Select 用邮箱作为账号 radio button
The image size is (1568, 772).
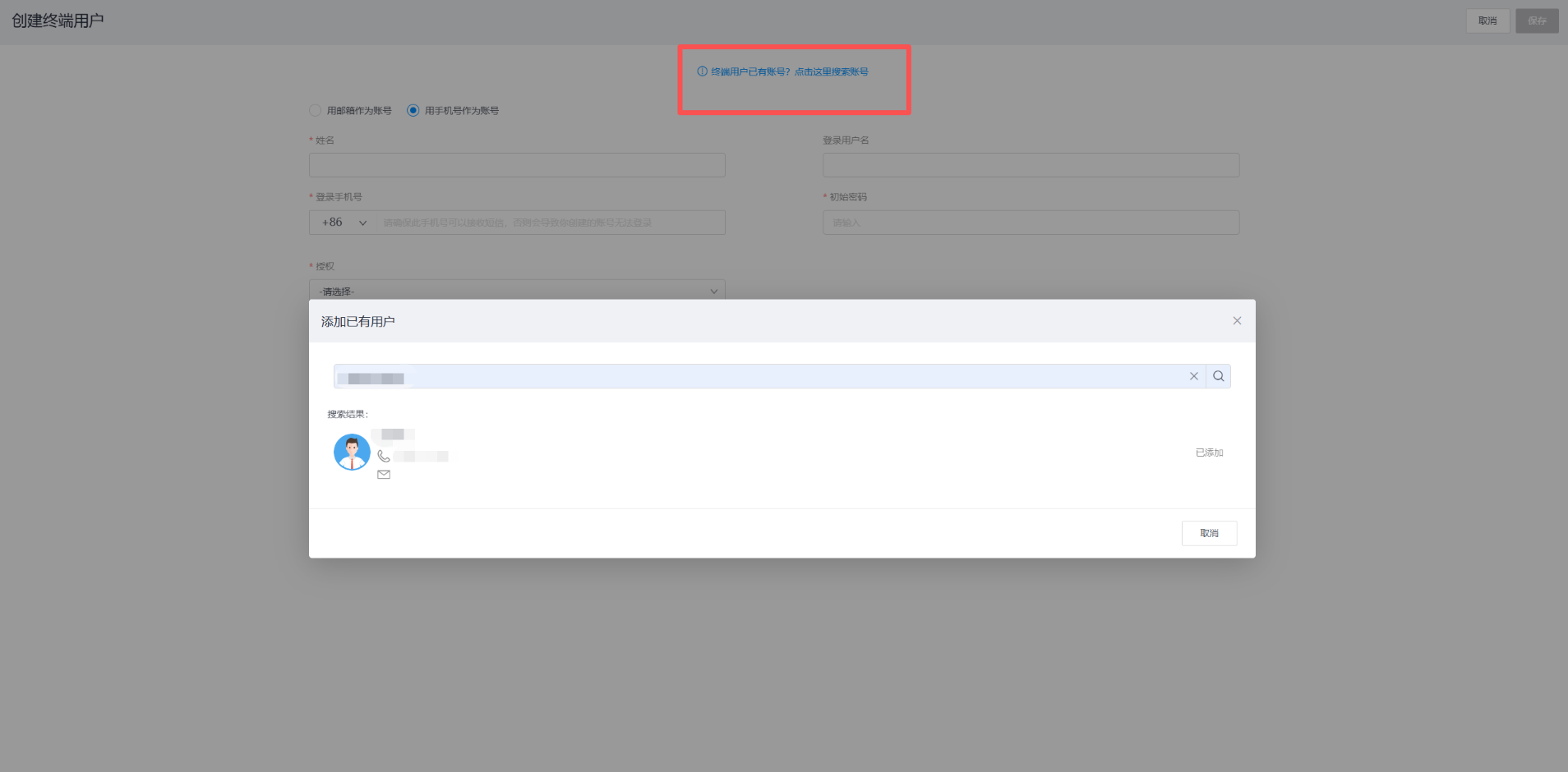316,110
